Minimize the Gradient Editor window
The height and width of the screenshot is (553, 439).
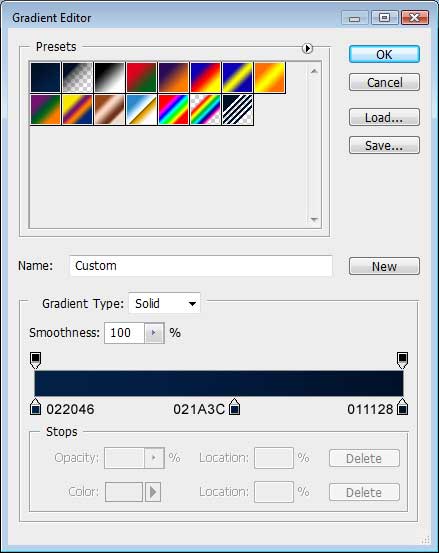click(355, 17)
